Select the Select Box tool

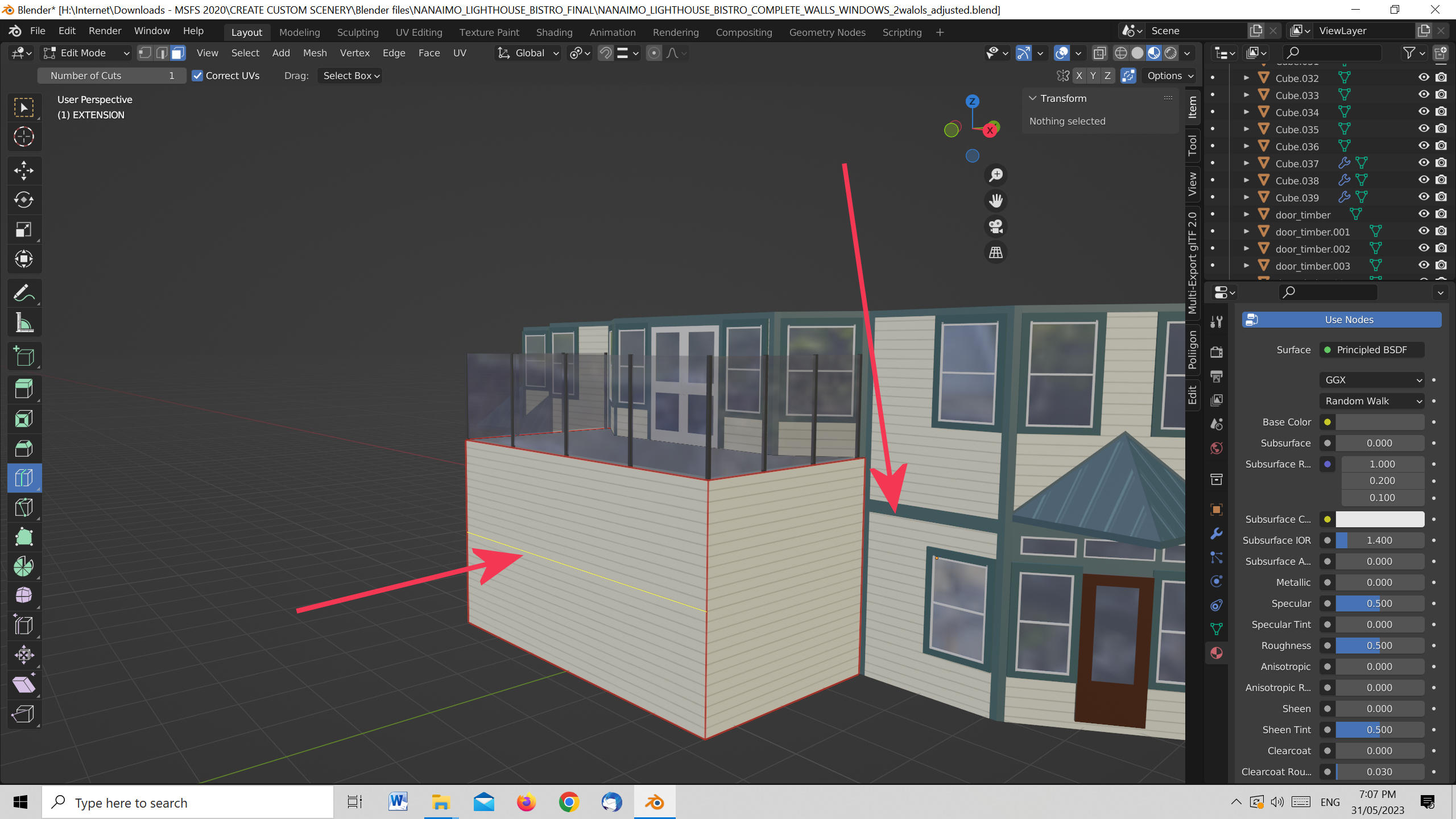24,107
